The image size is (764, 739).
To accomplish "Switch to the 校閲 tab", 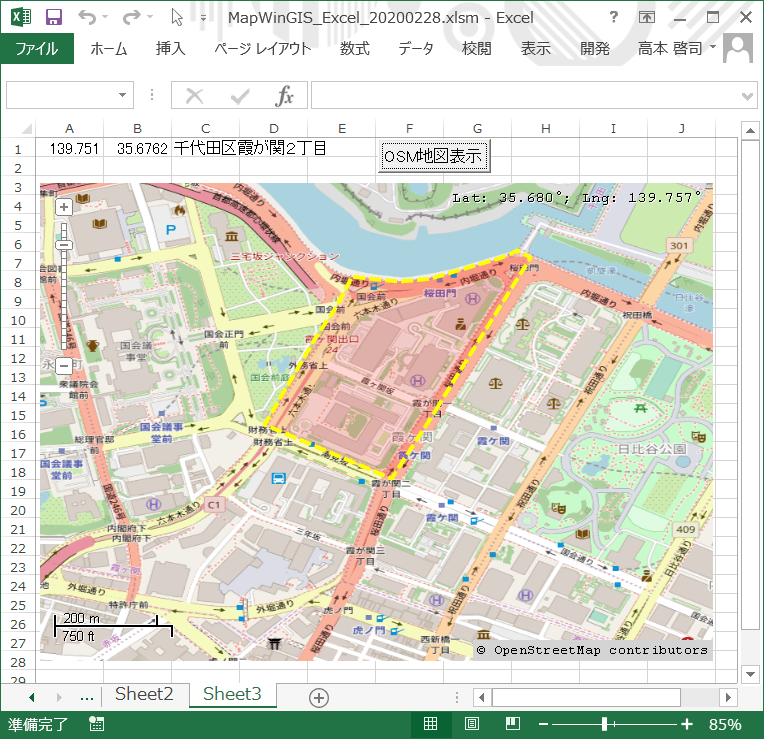I will click(x=477, y=48).
